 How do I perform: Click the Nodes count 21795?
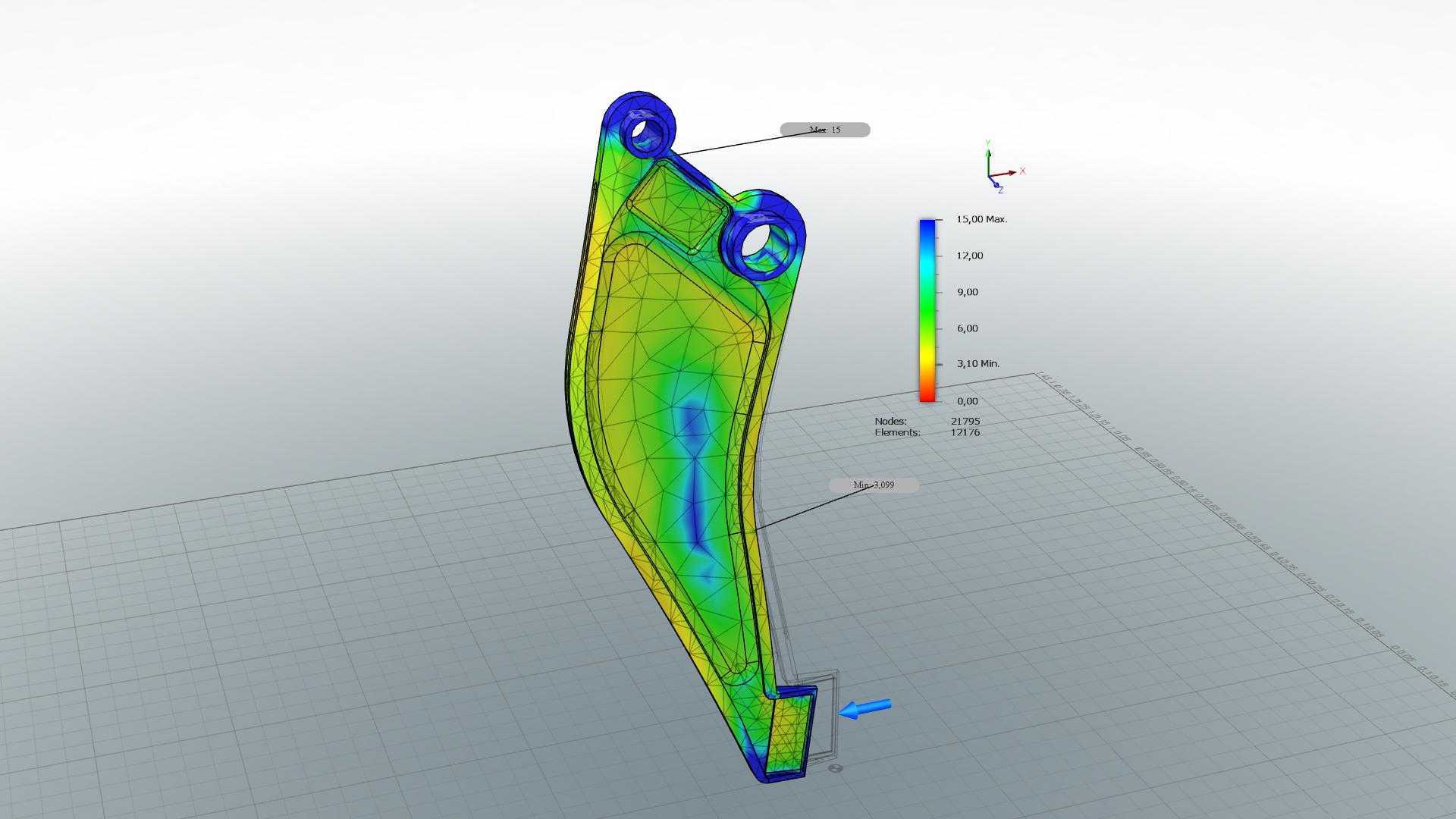[x=965, y=421]
